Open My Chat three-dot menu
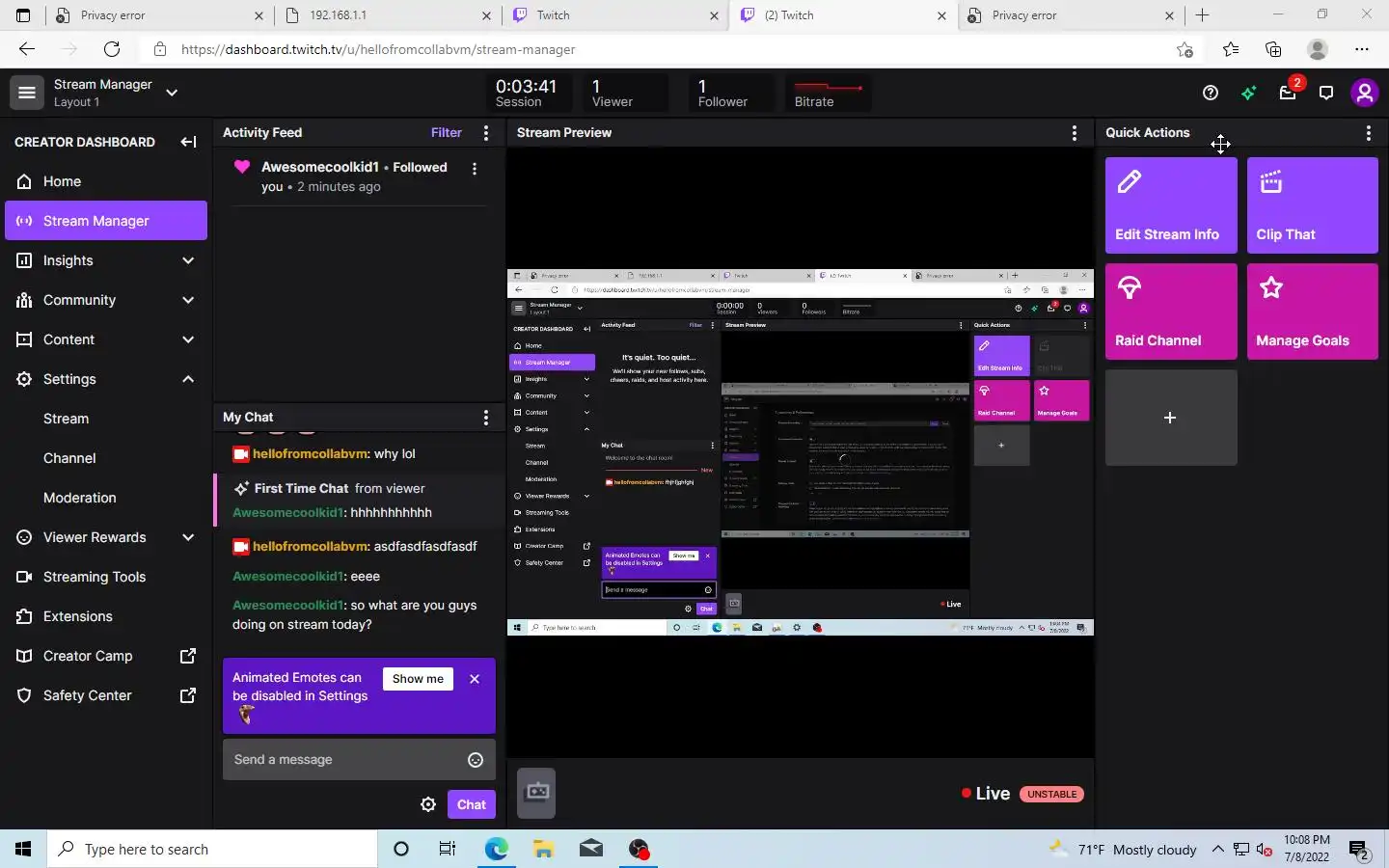1389x868 pixels. [486, 418]
